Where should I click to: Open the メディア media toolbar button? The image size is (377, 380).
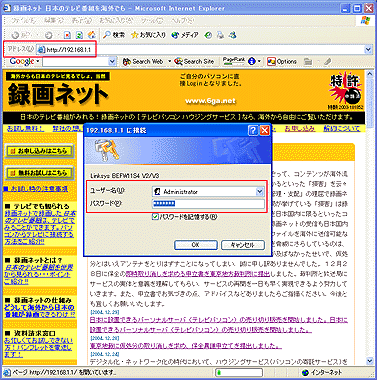185,35
